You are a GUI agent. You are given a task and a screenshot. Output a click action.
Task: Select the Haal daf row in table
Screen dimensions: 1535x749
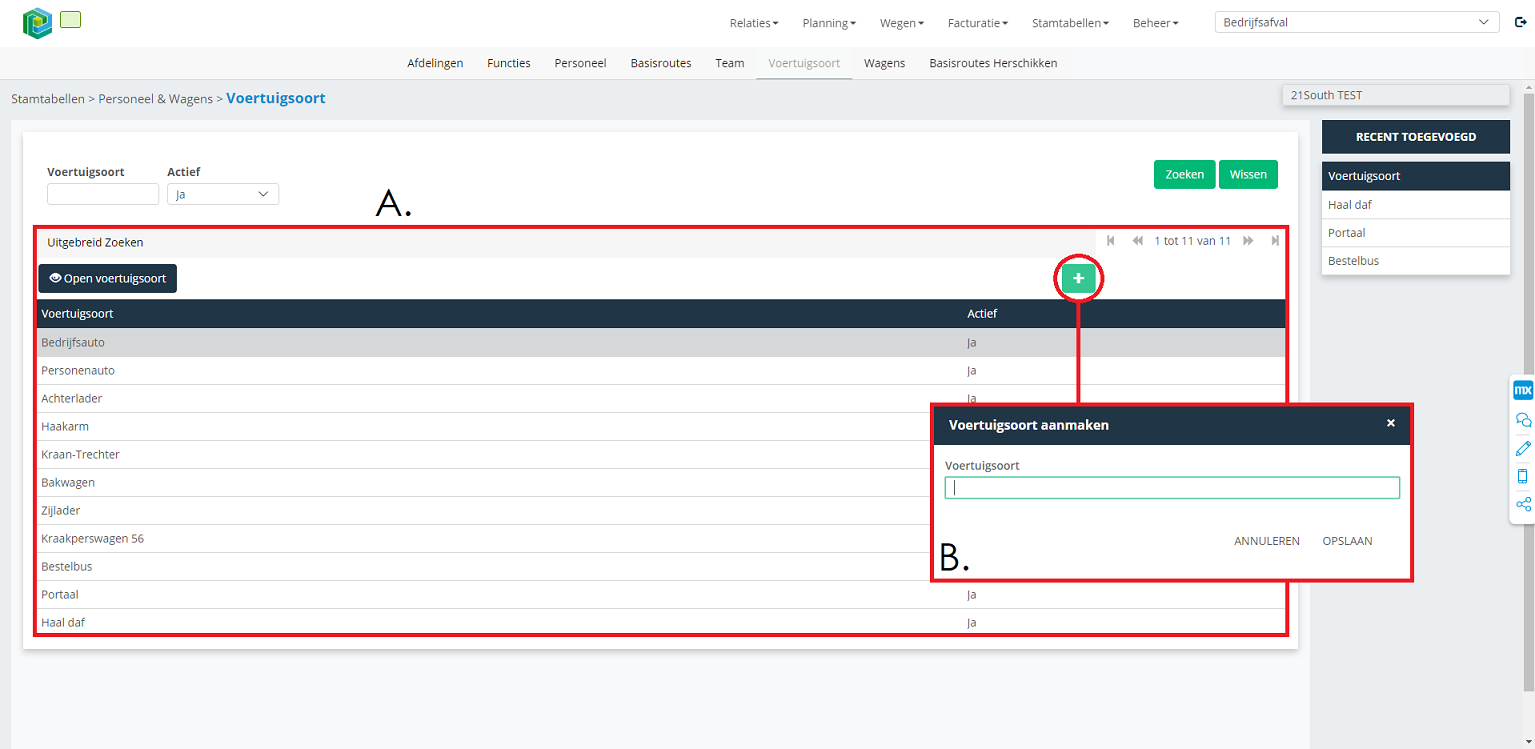tap(661, 622)
